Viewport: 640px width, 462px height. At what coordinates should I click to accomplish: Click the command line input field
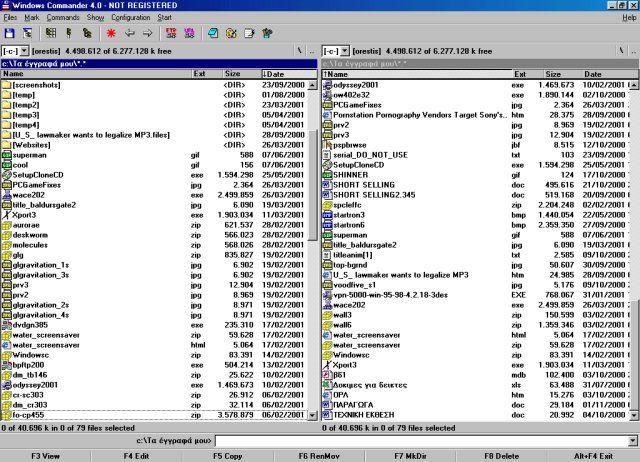pyautogui.click(x=420, y=440)
